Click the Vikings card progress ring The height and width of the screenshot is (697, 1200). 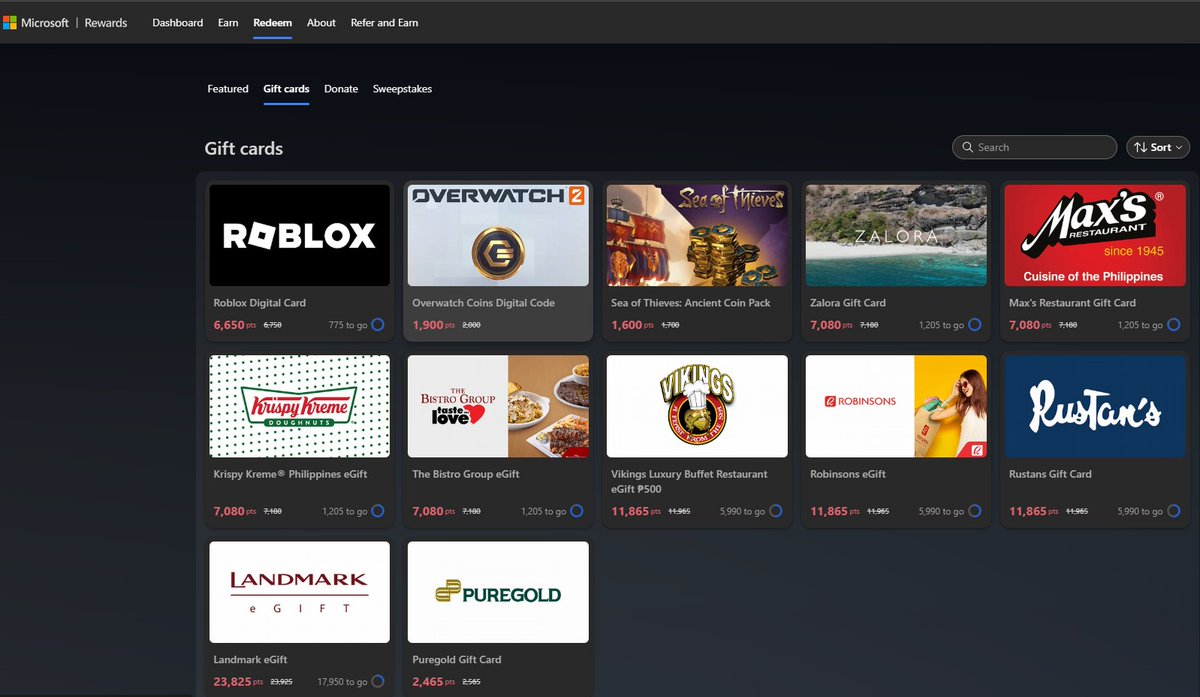click(x=775, y=511)
